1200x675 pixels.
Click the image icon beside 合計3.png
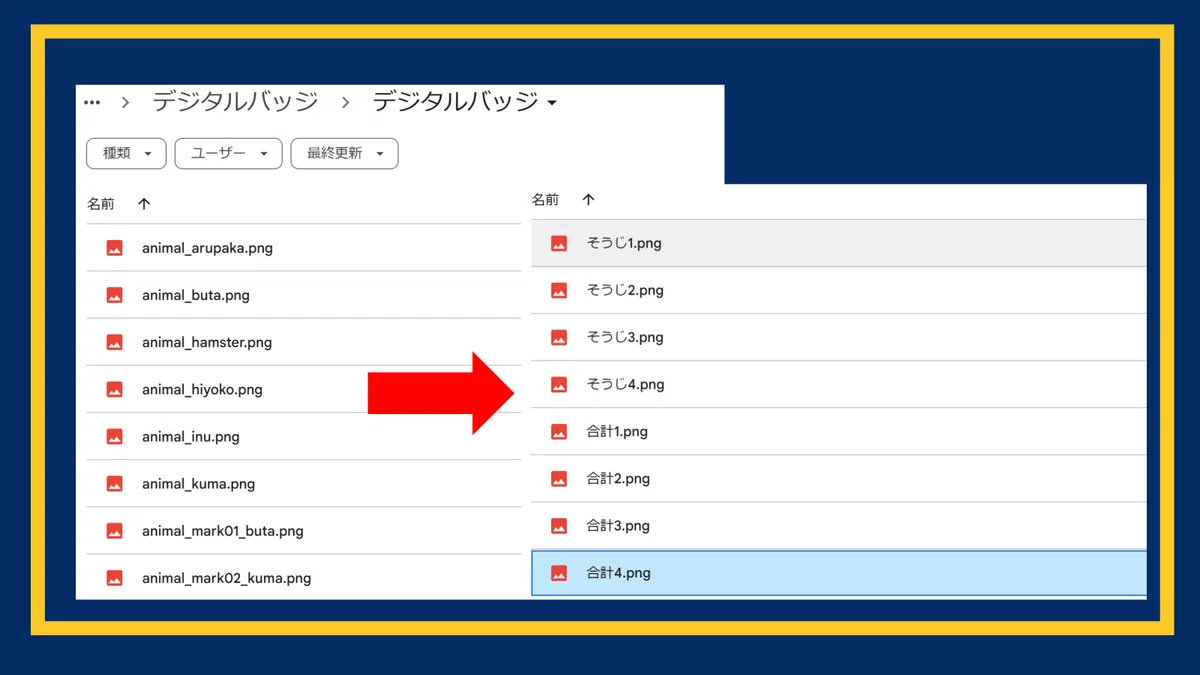click(559, 526)
